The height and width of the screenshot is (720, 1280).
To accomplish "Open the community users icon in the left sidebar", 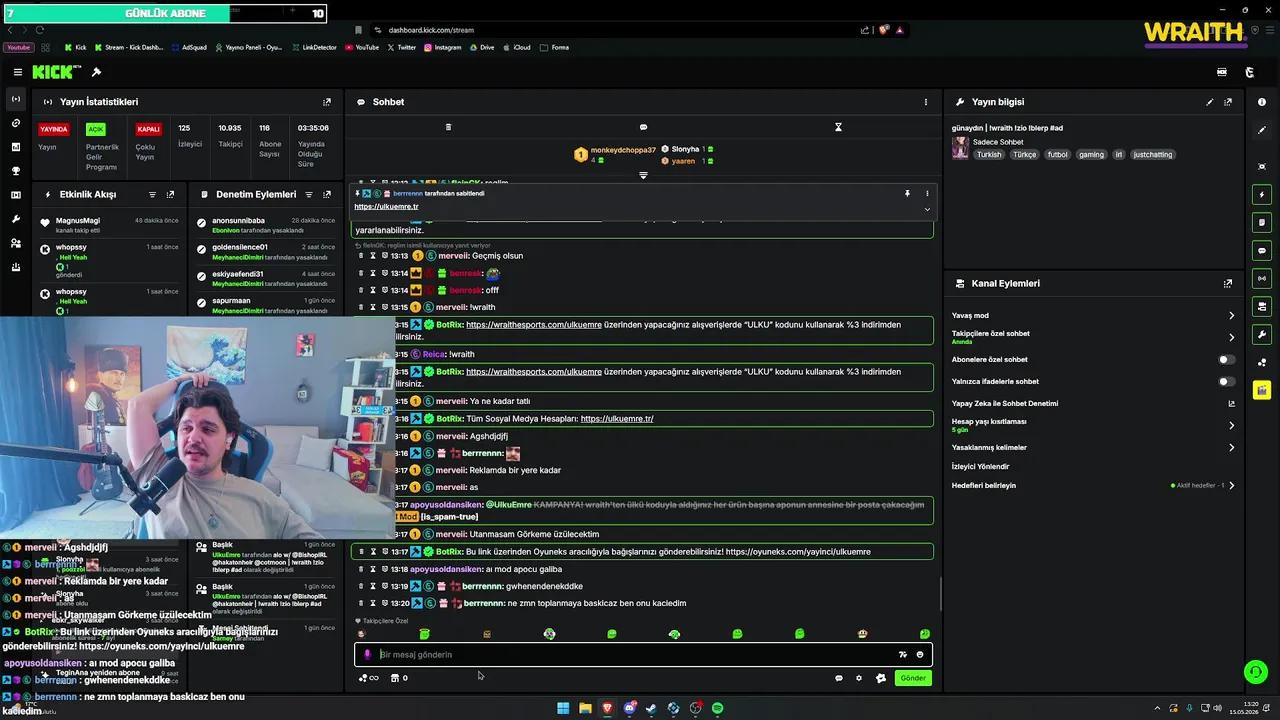I will 15,243.
